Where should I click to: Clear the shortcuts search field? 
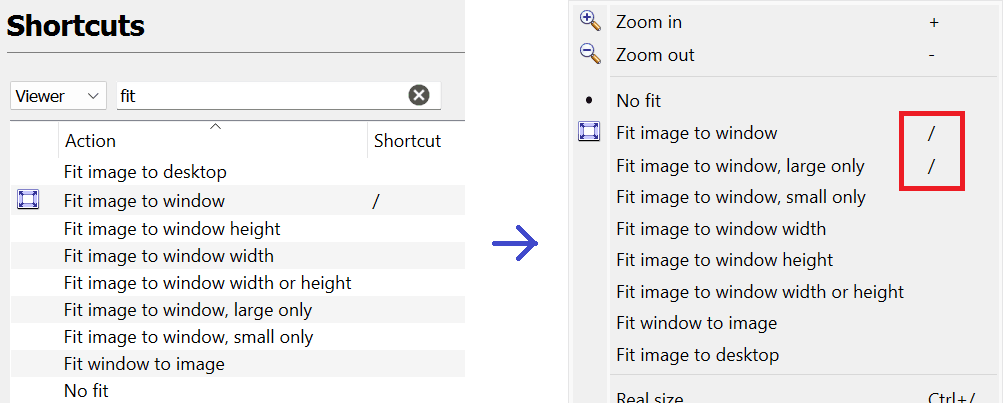[419, 95]
